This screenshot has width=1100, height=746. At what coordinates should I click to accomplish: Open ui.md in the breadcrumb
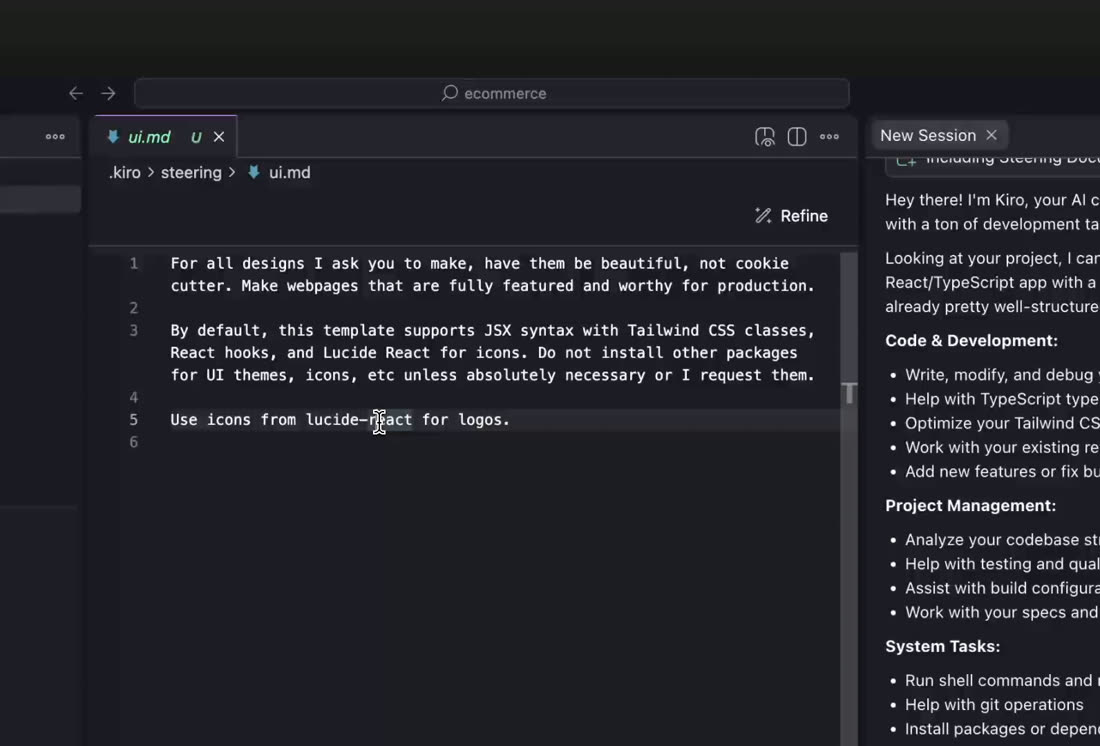289,173
